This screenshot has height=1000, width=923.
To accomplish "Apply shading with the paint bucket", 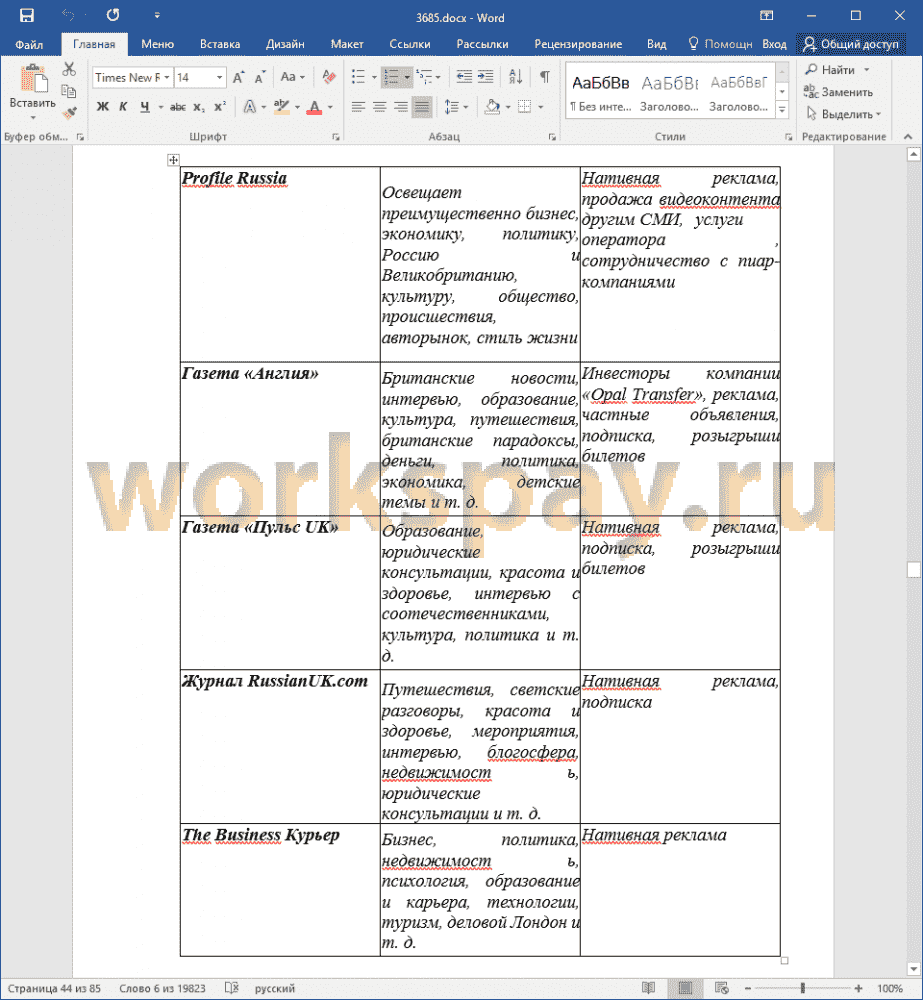I will [x=492, y=107].
